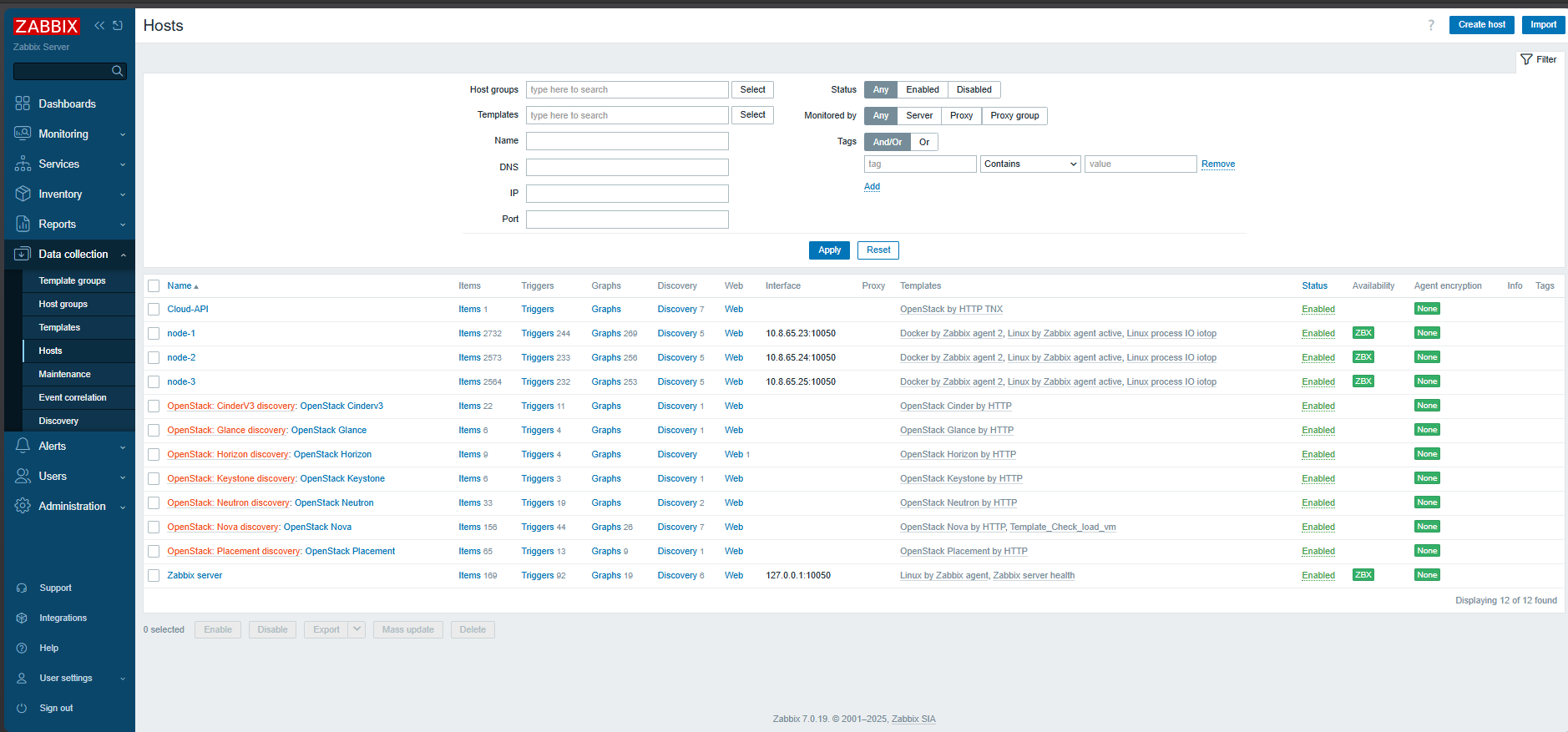The image size is (1568, 732).
Task: Collapse the Data collection menu section
Action: click(x=123, y=255)
